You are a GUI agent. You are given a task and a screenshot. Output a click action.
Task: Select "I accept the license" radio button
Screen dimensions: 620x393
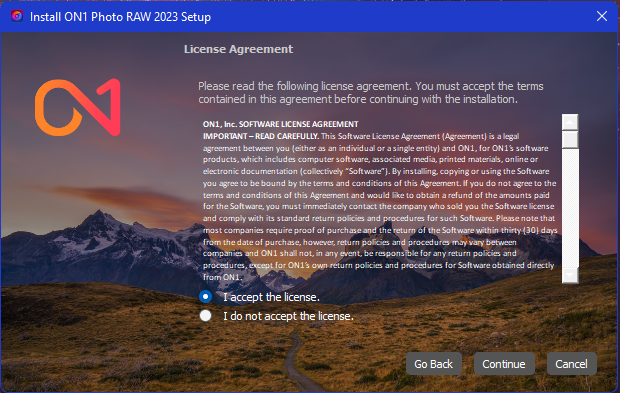(x=205, y=297)
